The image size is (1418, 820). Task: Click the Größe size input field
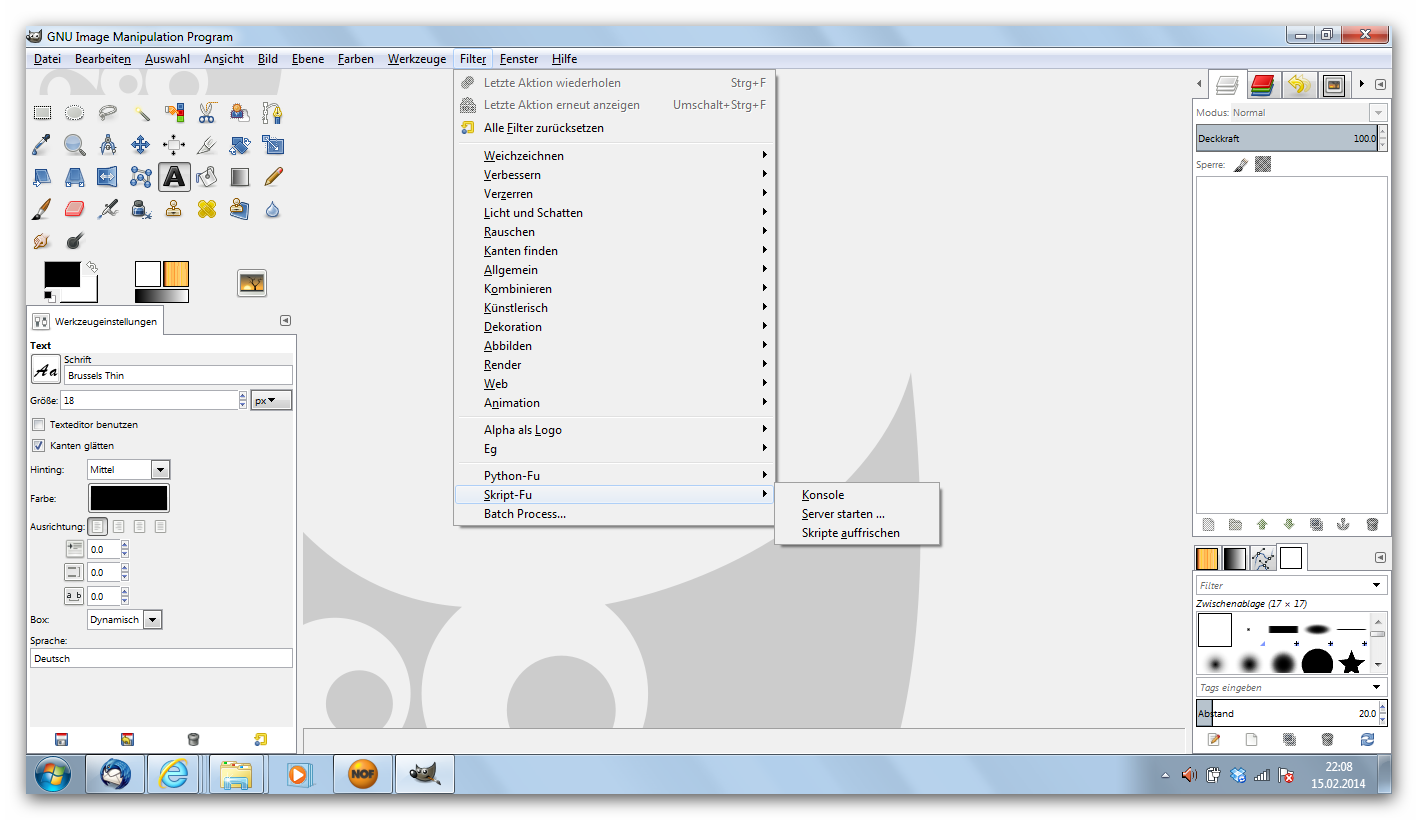pyautogui.click(x=148, y=400)
